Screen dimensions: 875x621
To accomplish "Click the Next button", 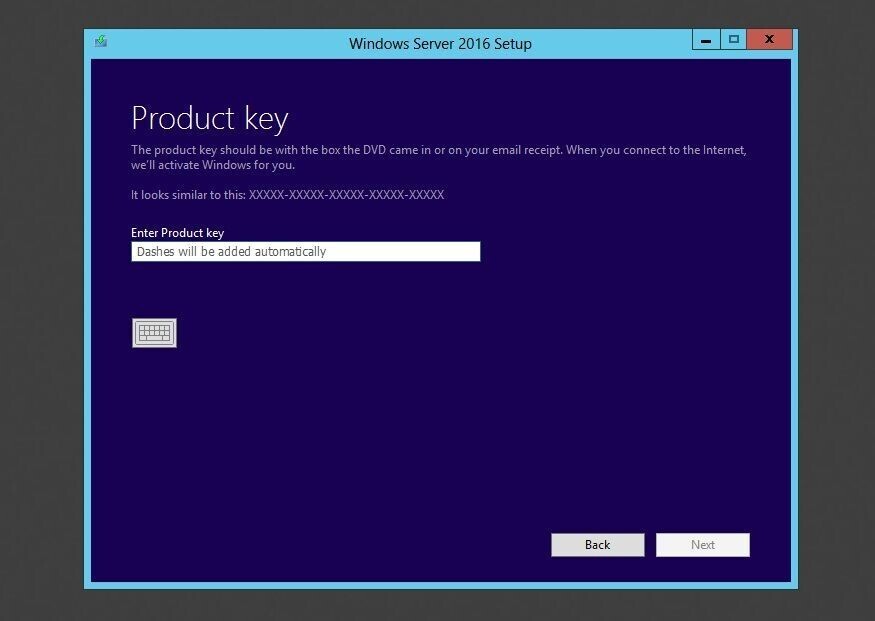I will pyautogui.click(x=703, y=545).
